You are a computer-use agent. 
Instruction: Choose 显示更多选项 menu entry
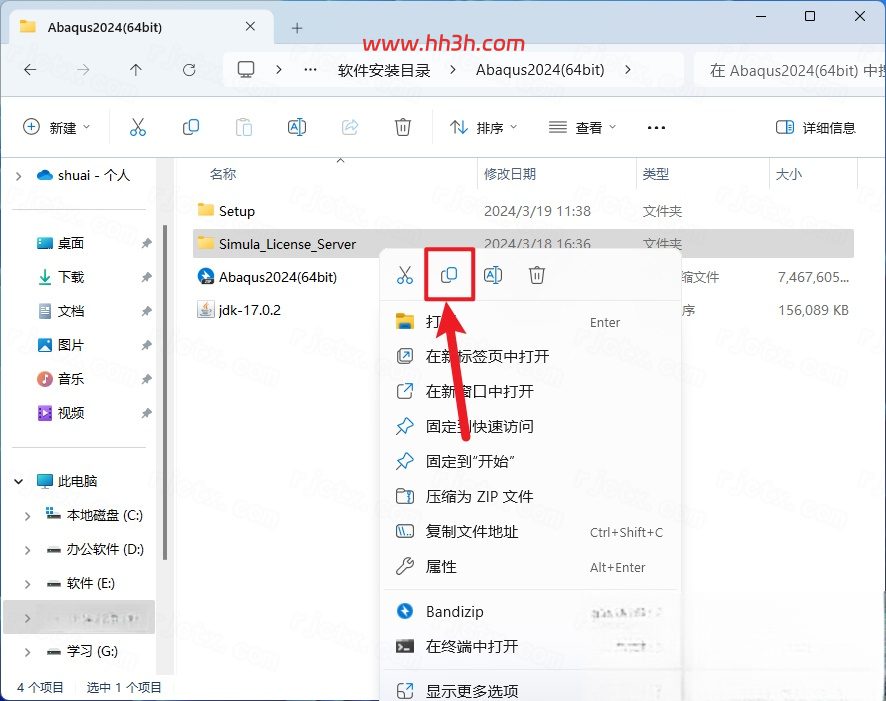[530, 690]
